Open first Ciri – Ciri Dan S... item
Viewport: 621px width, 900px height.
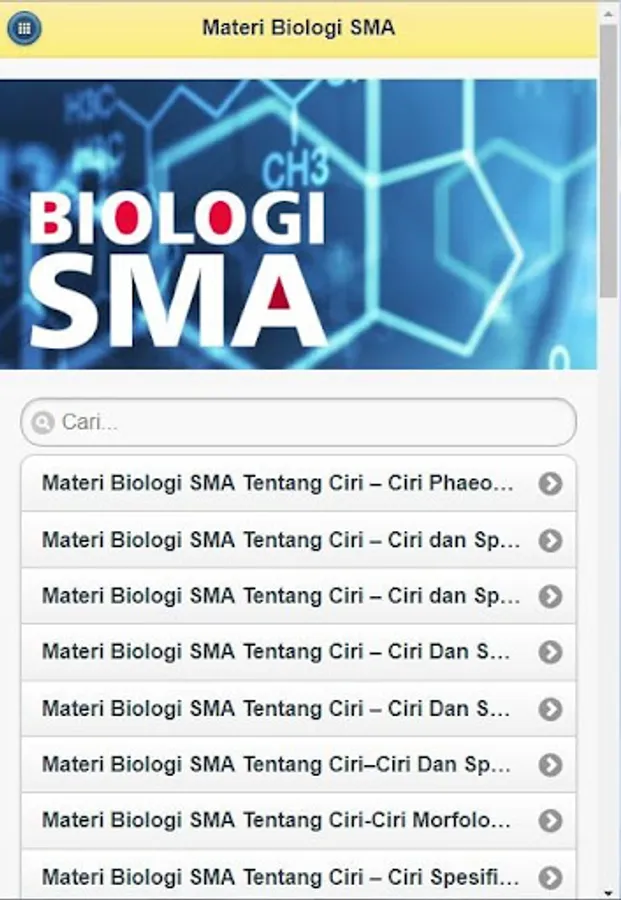tap(298, 652)
